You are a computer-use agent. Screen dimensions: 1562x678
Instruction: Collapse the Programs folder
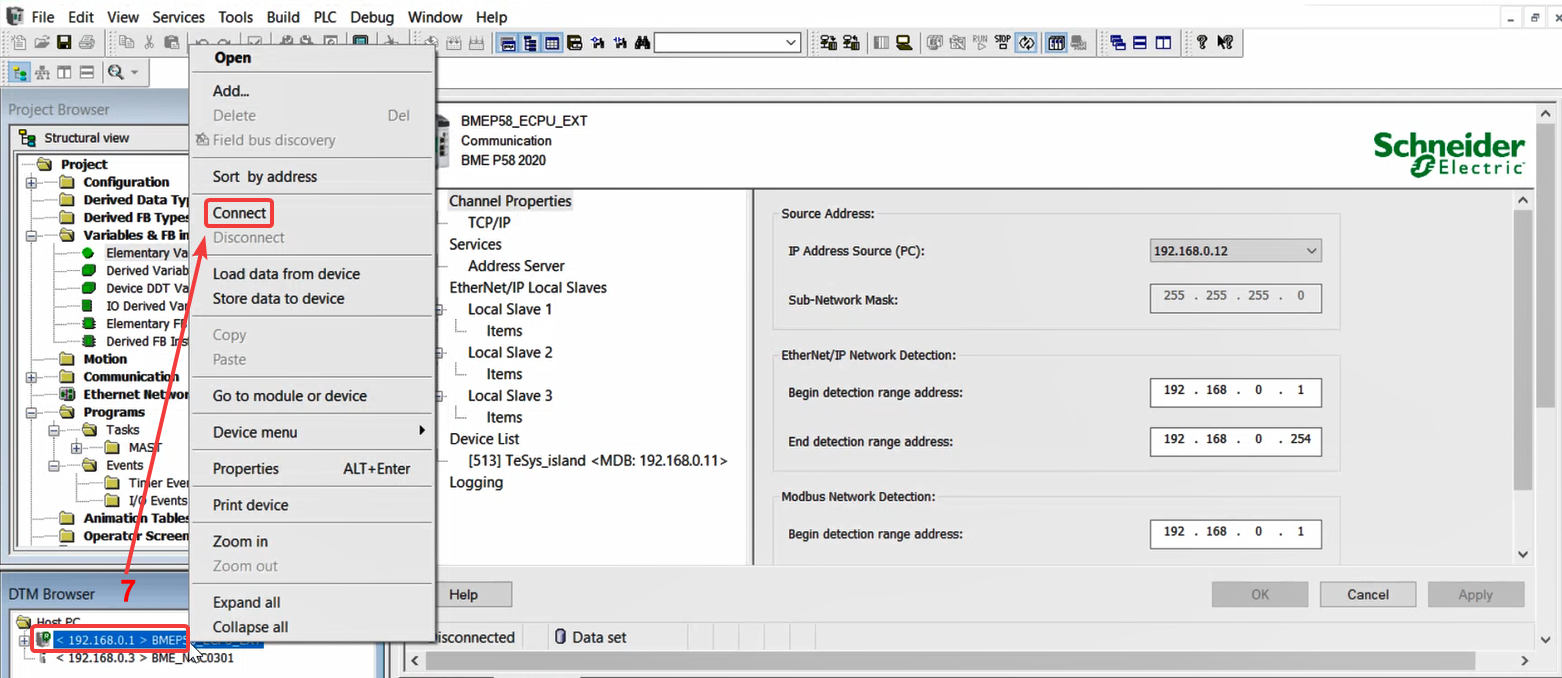tap(31, 412)
